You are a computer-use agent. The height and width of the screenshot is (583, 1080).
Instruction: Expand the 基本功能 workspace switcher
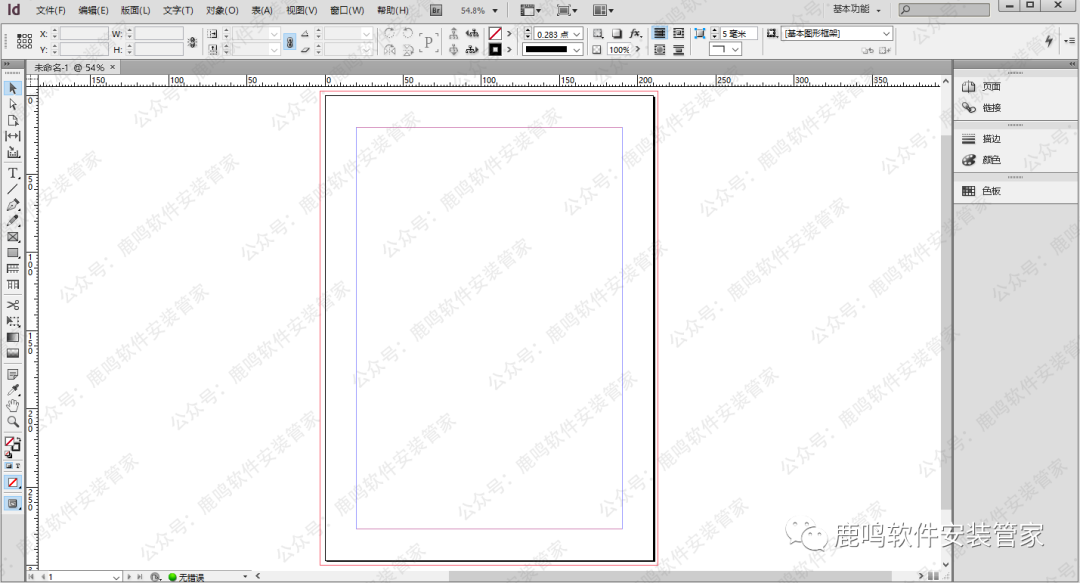point(858,10)
